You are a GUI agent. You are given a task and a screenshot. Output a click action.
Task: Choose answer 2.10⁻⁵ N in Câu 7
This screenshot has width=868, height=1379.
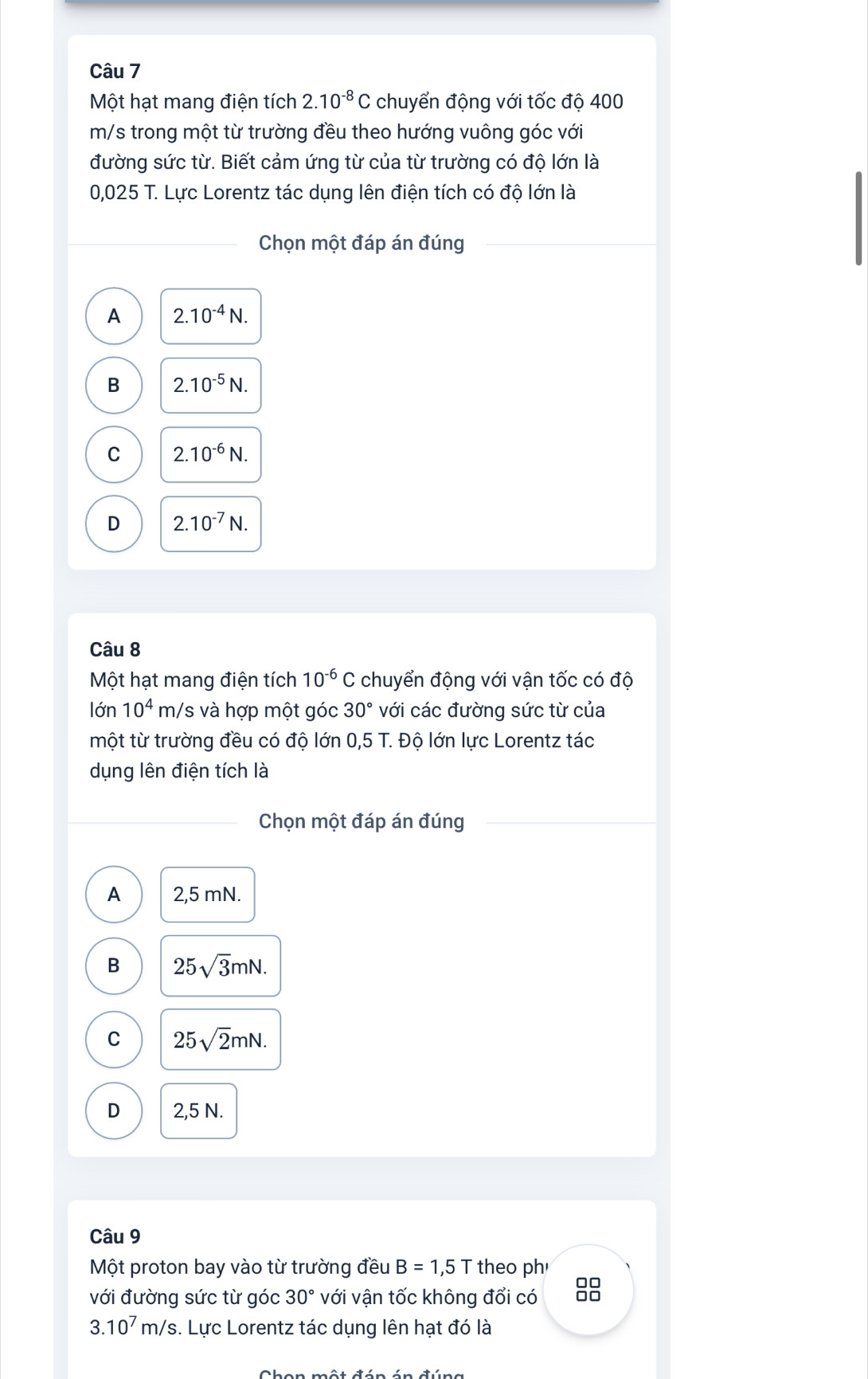pyautogui.click(x=211, y=386)
